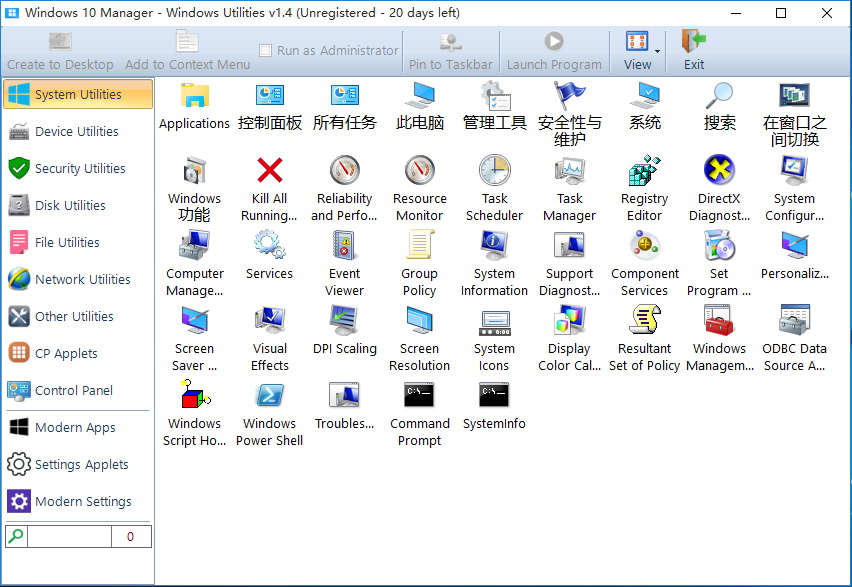Viewport: 852px width, 587px height.
Task: Open Group Policy scroll icon
Action: [x=419, y=244]
